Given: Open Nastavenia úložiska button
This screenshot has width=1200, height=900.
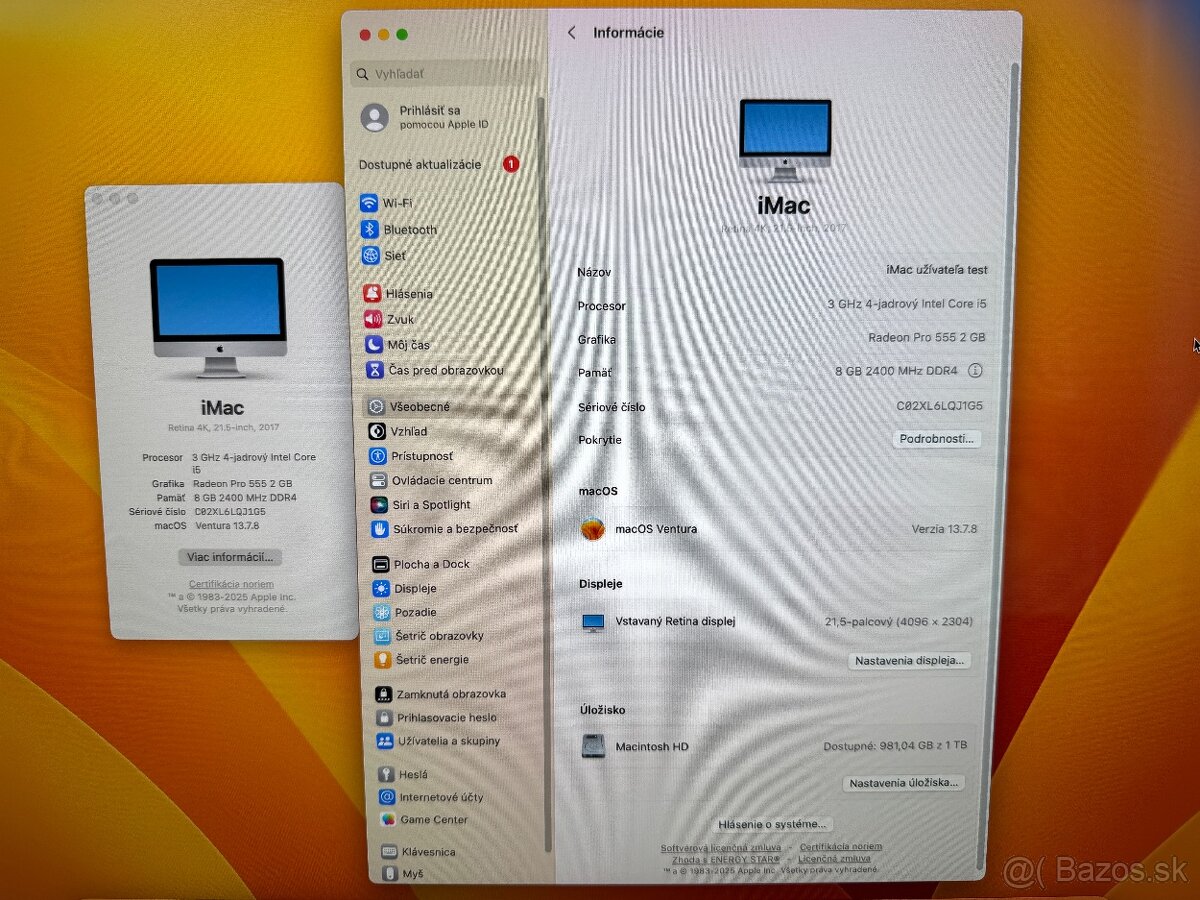Looking at the screenshot, I should [904, 783].
